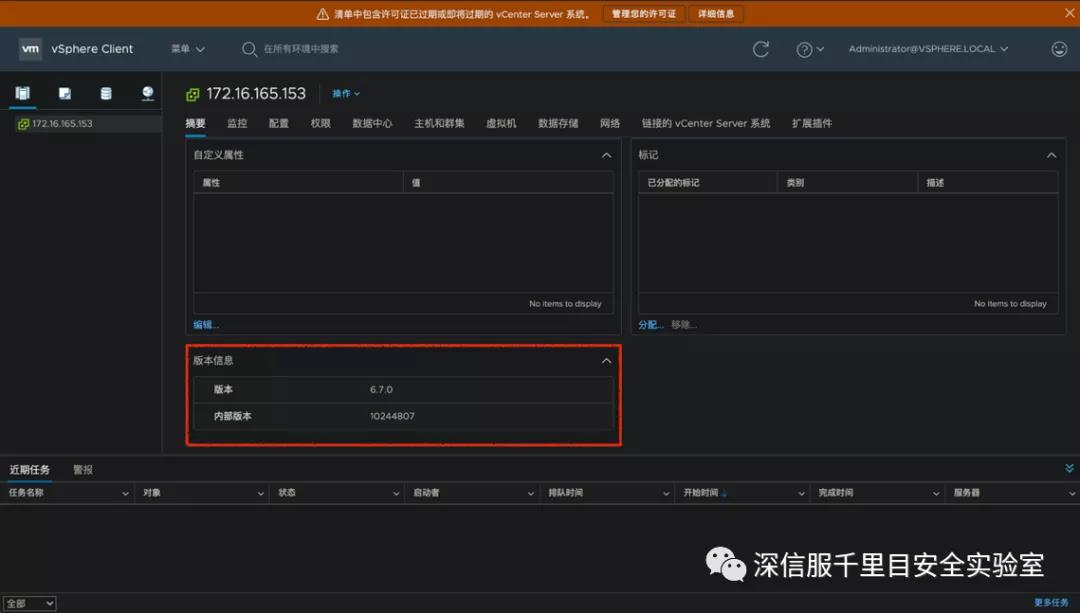Switch to the 主机和群集 tab
Viewport: 1080px width, 613px height.
point(439,123)
